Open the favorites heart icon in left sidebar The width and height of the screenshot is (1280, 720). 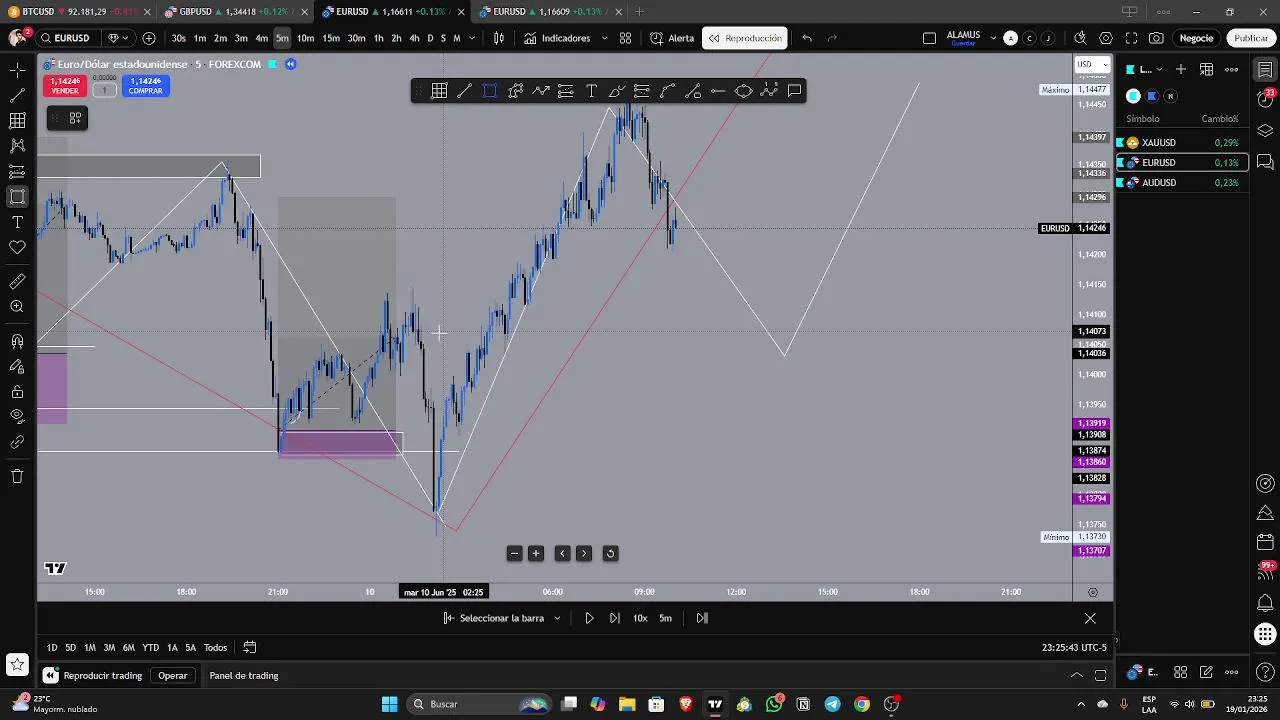[17, 247]
